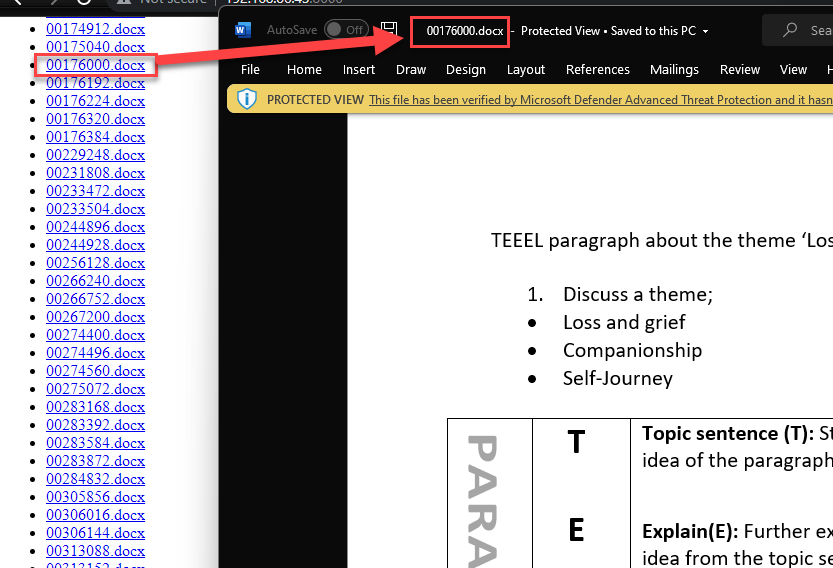Viewport: 833px width, 568px height.
Task: Open 00229248.docx link in browser
Action: [x=96, y=155]
